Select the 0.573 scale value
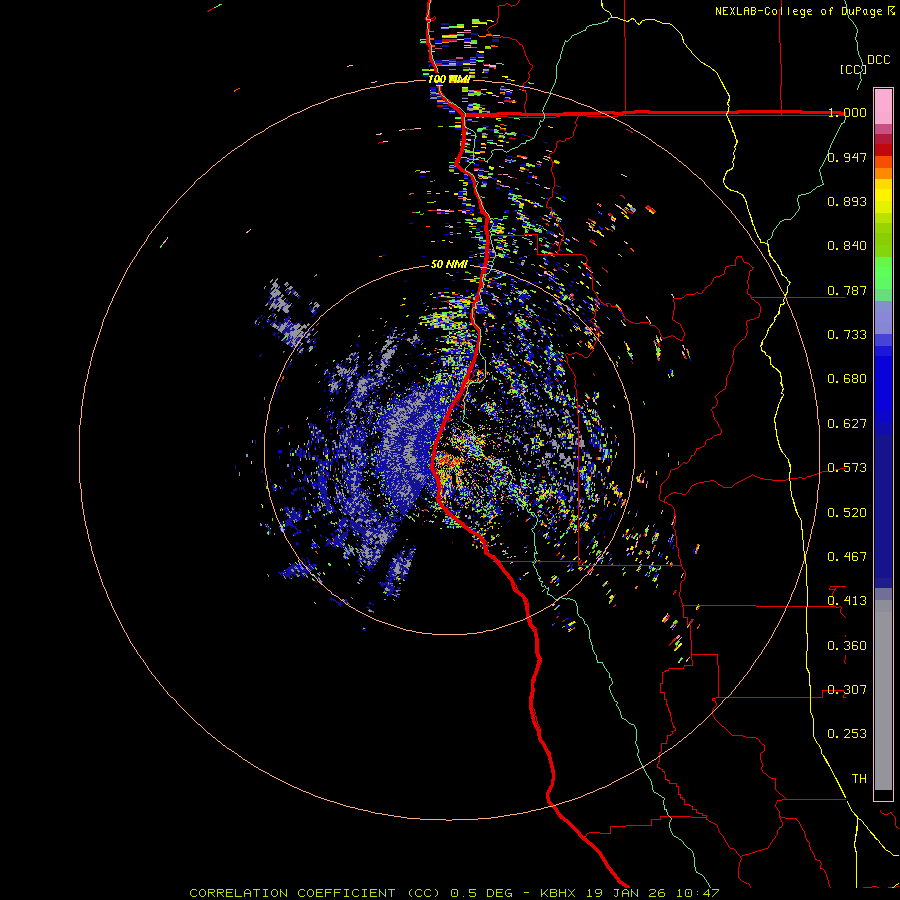 [847, 468]
